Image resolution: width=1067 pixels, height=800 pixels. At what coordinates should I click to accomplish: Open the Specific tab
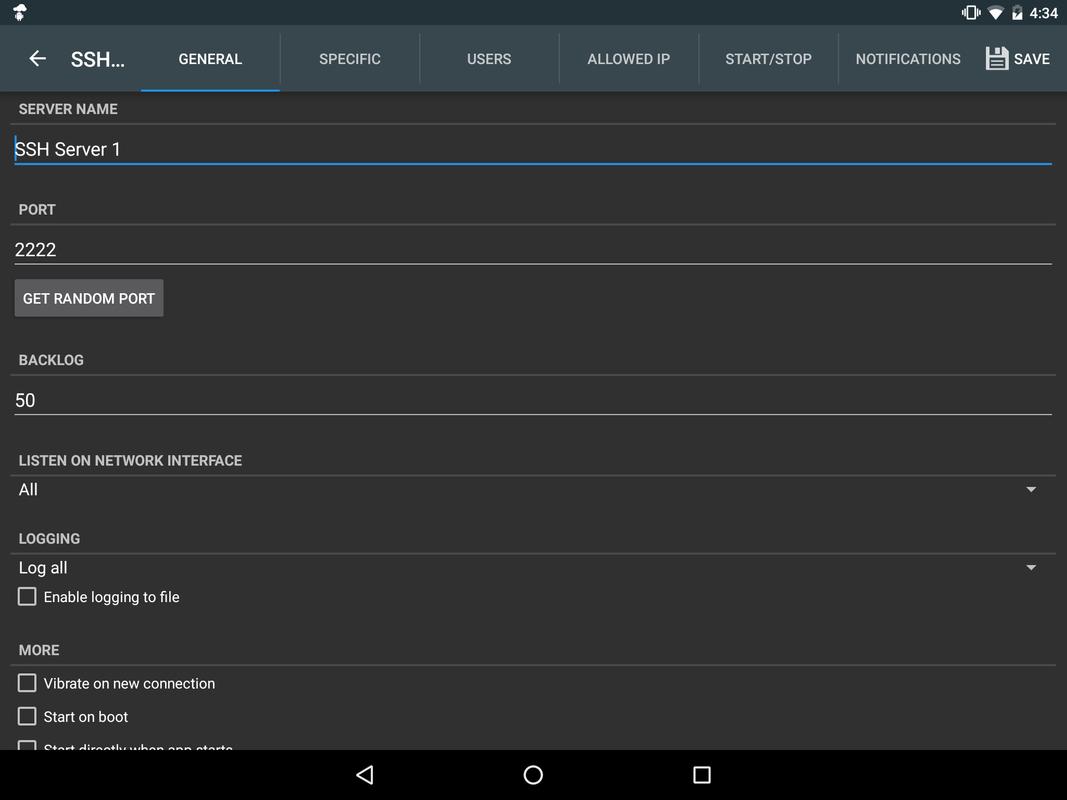(350, 59)
